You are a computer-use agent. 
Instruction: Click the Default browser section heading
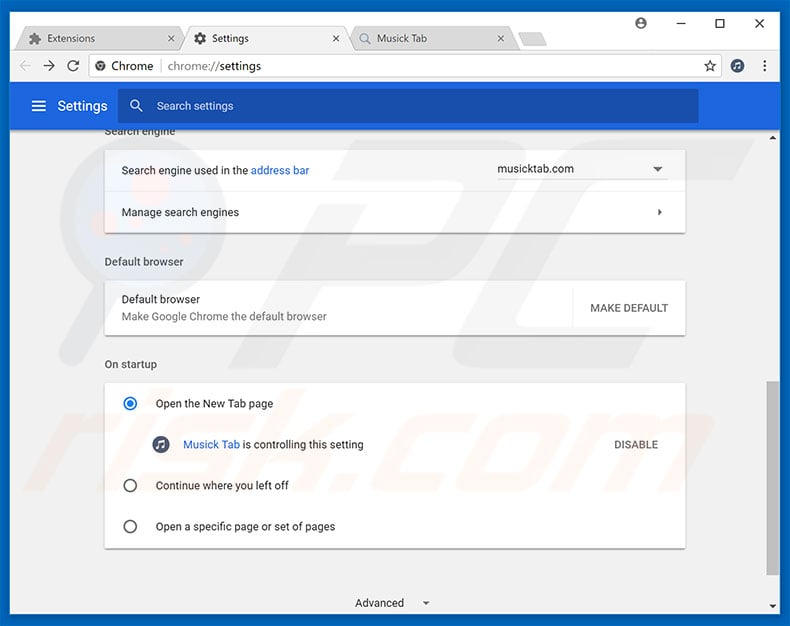(x=144, y=262)
